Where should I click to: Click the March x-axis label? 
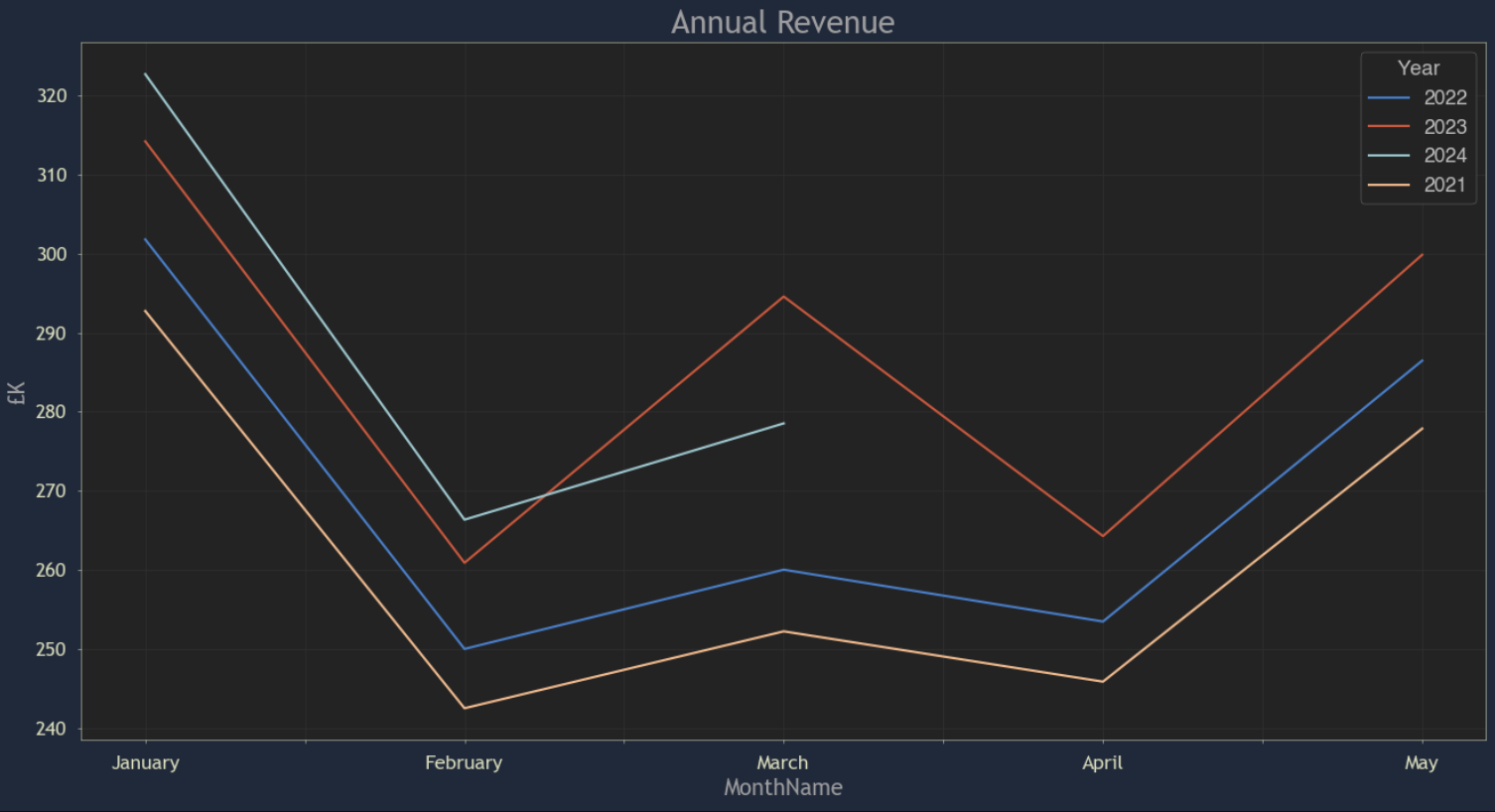coord(782,762)
